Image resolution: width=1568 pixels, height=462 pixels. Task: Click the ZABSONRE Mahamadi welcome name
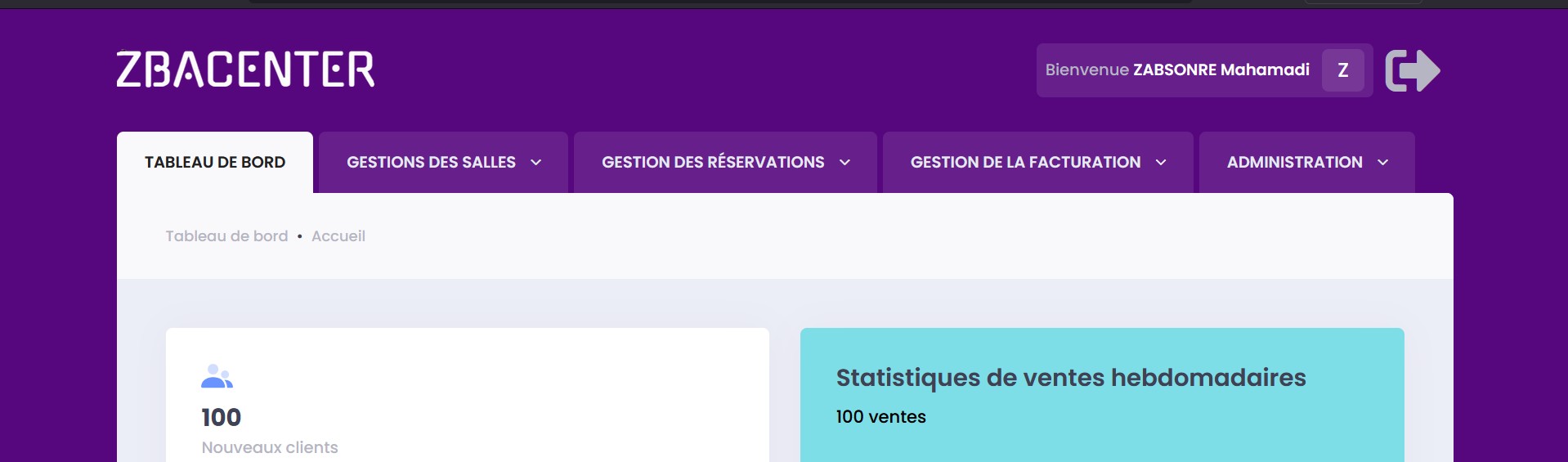[x=1221, y=70]
